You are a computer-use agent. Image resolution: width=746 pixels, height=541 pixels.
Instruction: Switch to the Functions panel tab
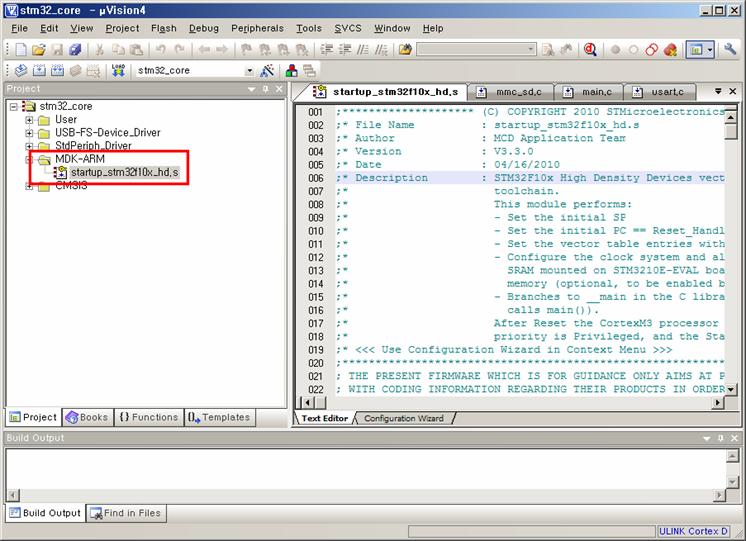pos(148,417)
